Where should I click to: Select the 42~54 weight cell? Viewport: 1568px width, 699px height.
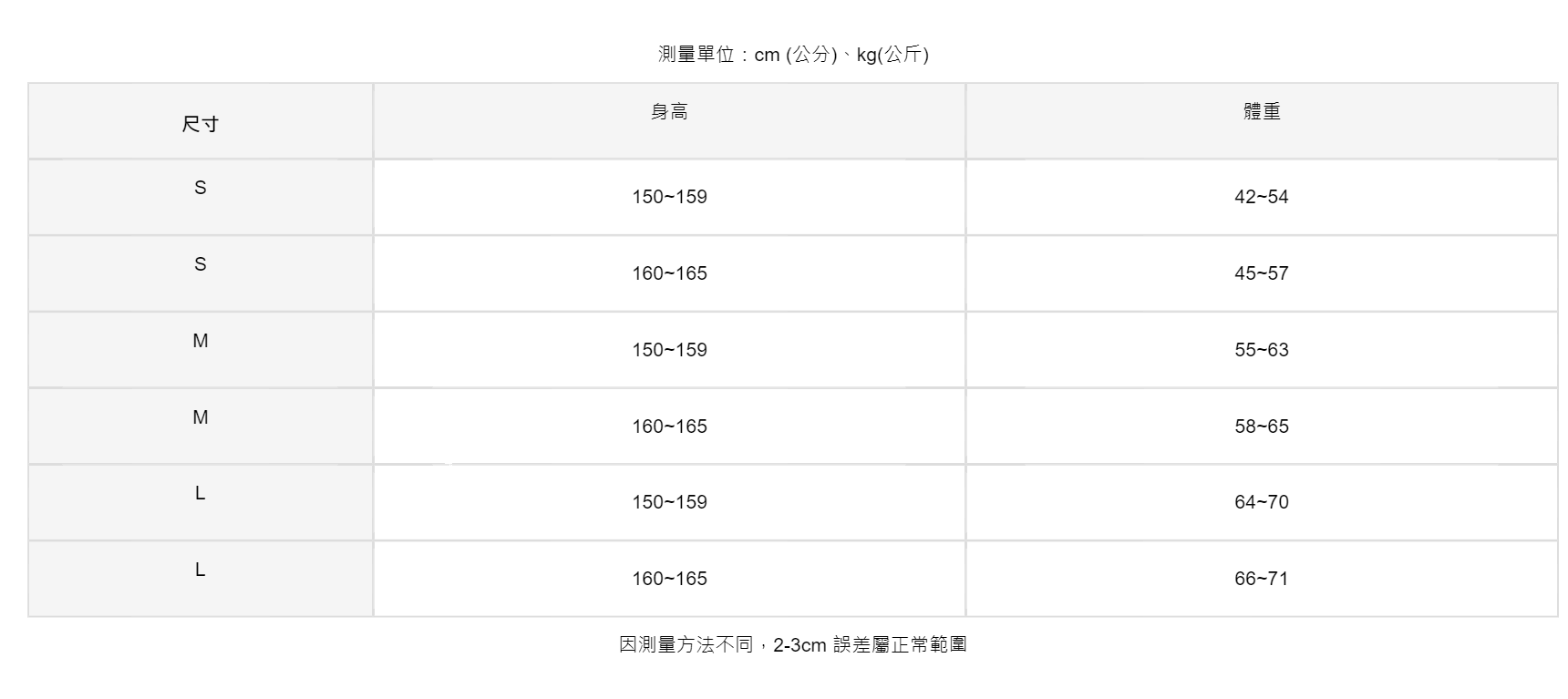coord(1262,197)
